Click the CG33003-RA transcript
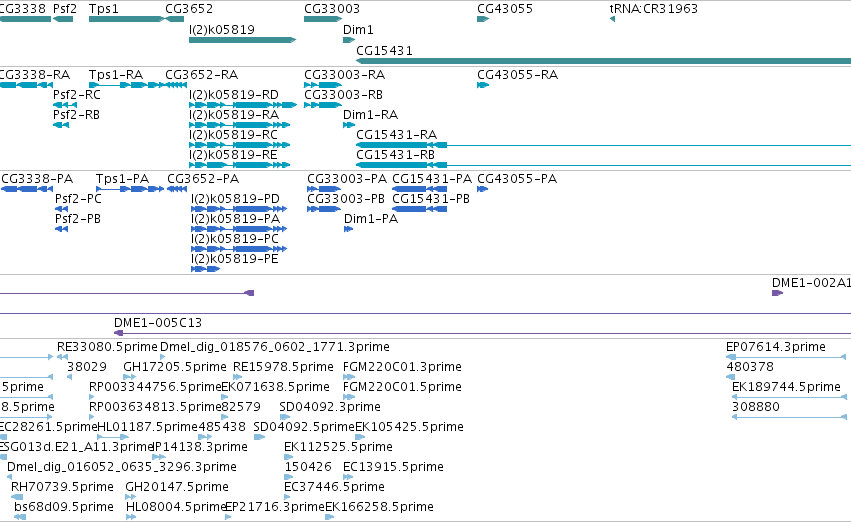 [322, 85]
